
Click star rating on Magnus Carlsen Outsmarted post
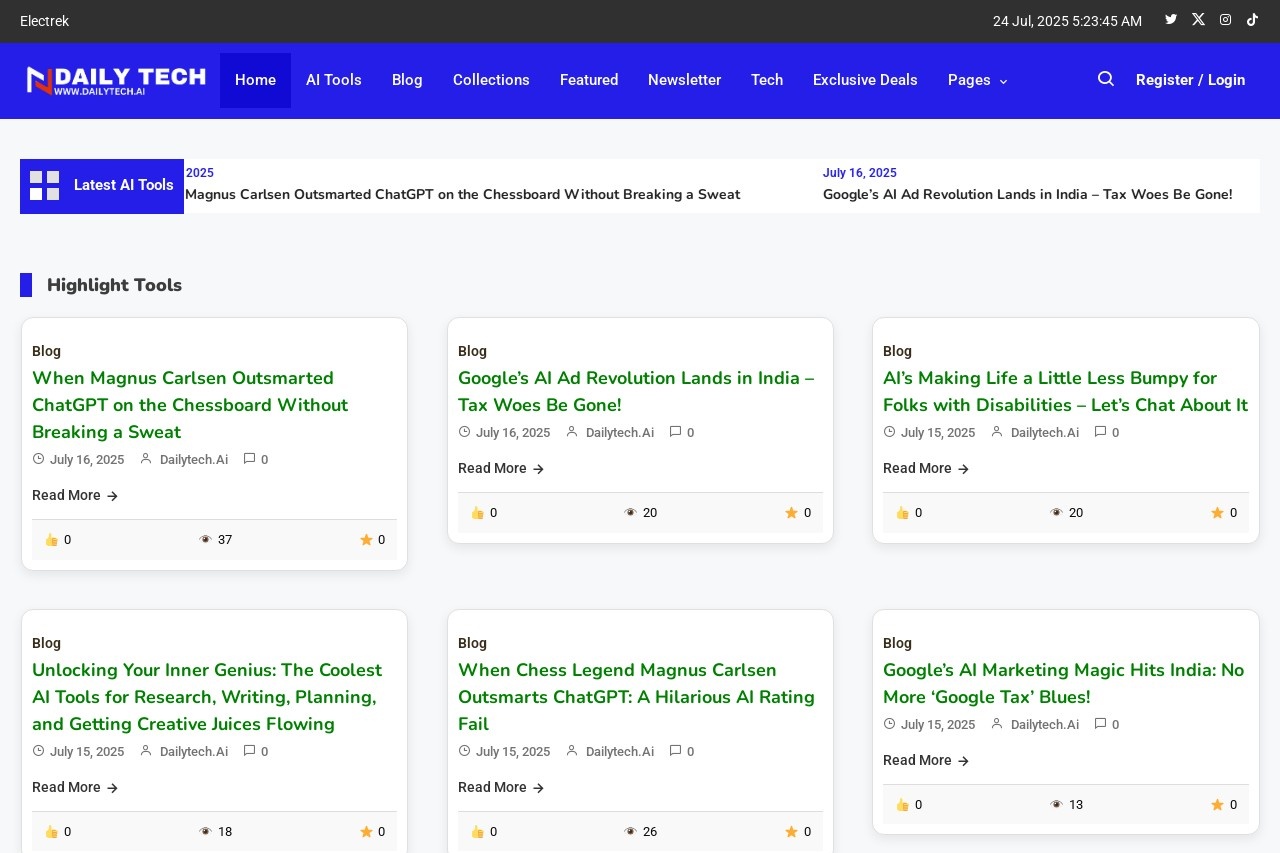coord(366,540)
